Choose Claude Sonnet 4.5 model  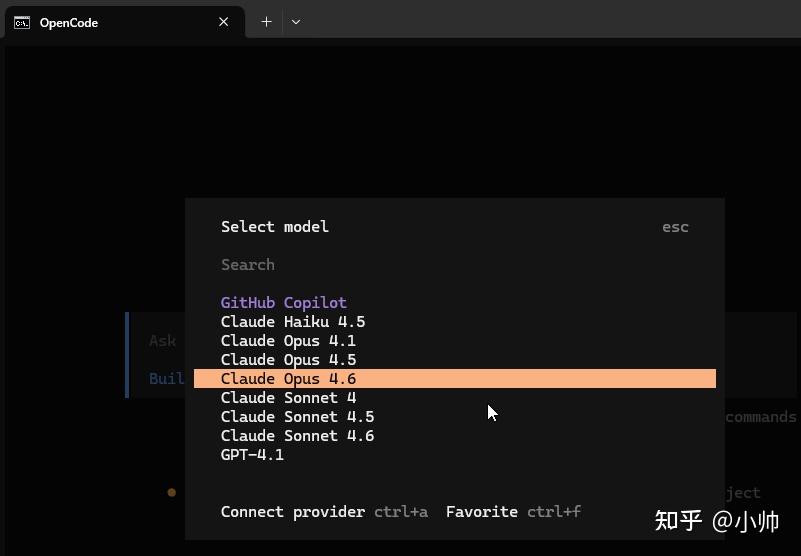point(455,416)
